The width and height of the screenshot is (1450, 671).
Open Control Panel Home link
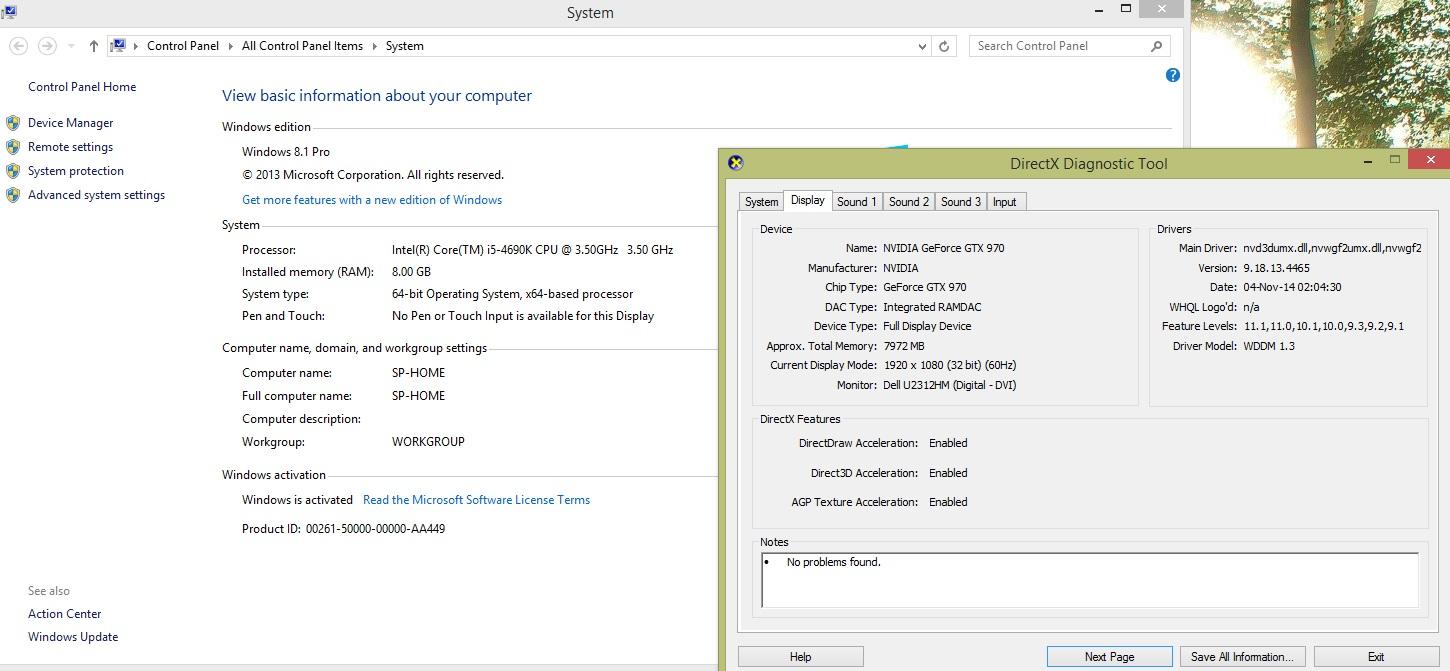coord(82,87)
